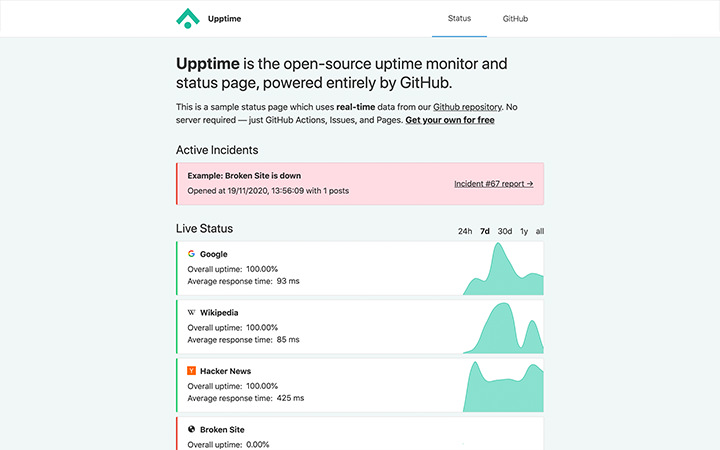Click the Upptime brand name in header
The image size is (720, 450).
click(x=225, y=19)
